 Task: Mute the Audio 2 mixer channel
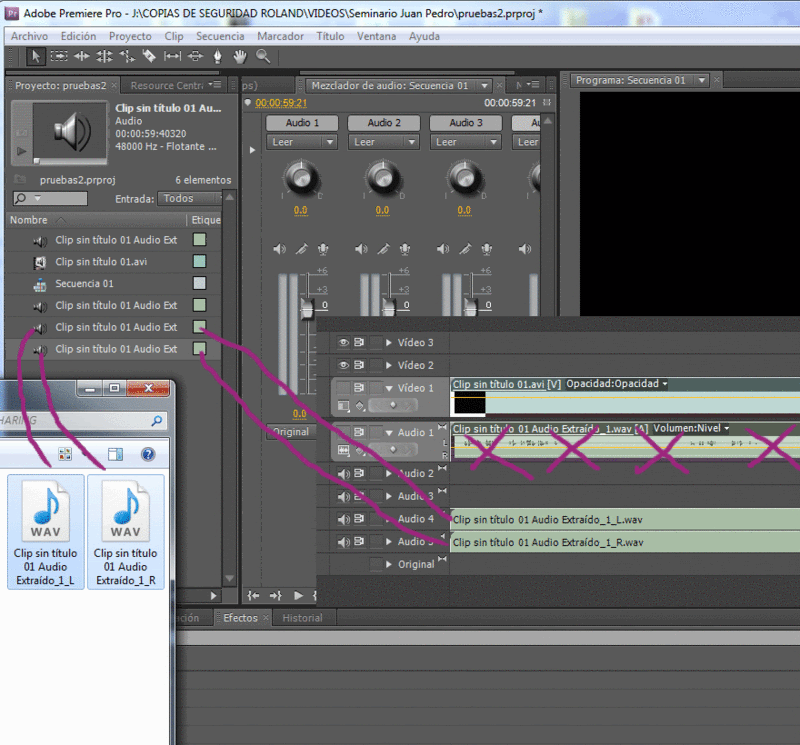361,249
